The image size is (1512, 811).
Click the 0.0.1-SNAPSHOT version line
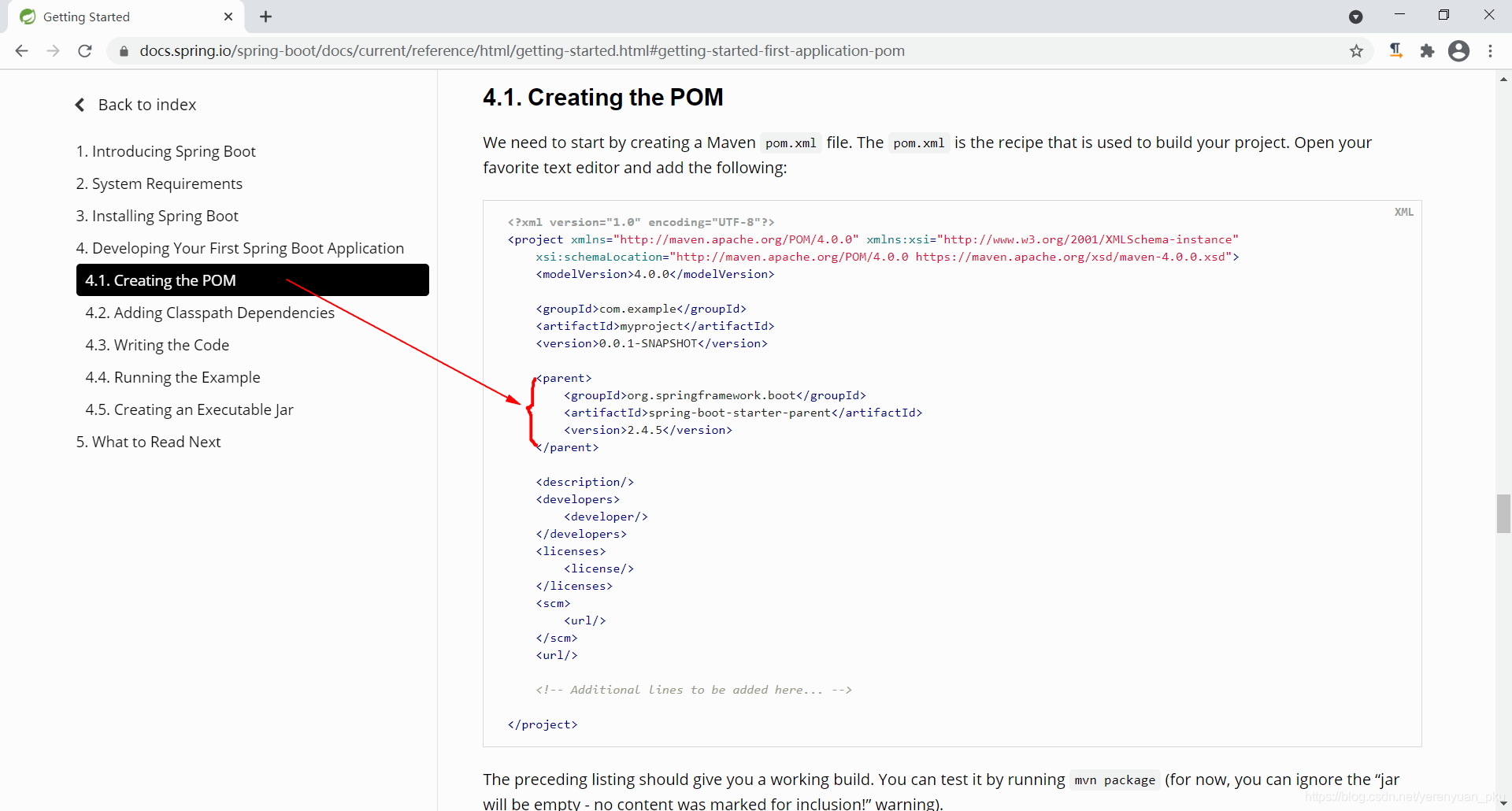pyautogui.click(x=651, y=343)
